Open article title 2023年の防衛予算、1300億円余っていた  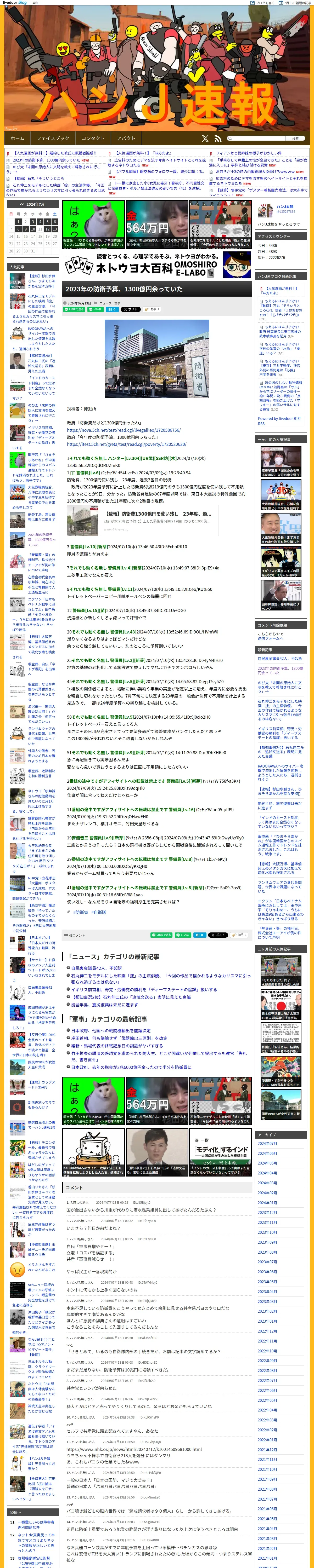click(124, 289)
